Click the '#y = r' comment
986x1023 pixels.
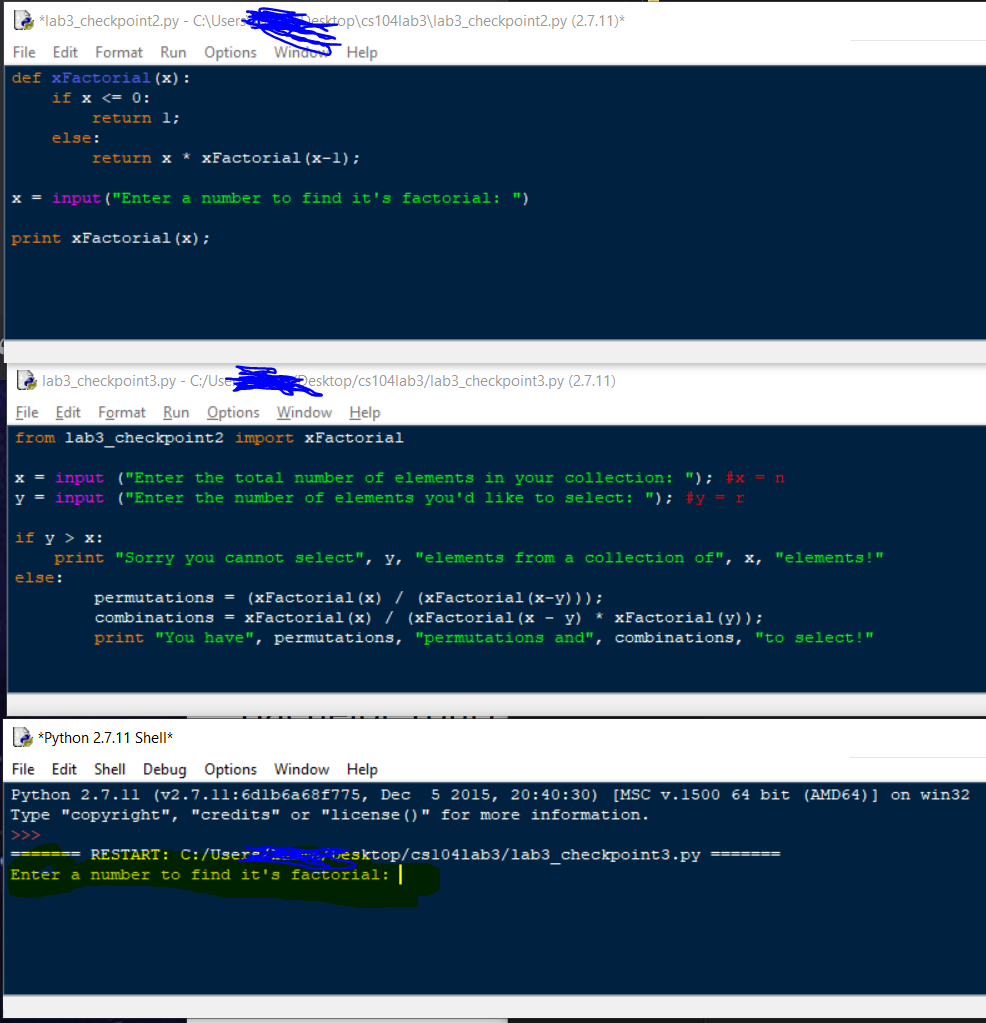tap(715, 498)
